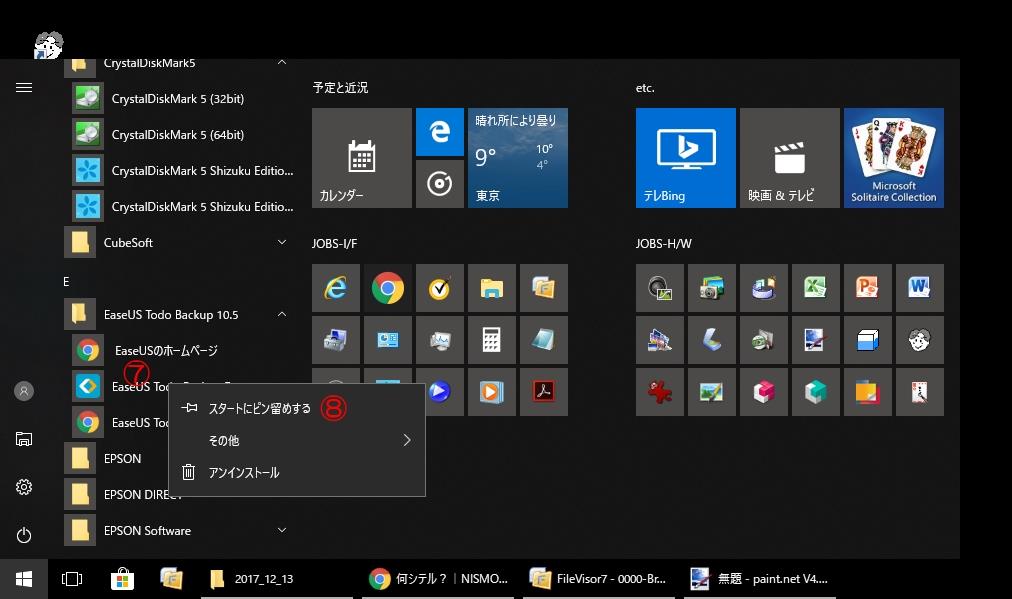Open File Explorer from Start sidebar
The width and height of the screenshot is (1012, 599).
pyautogui.click(x=24, y=439)
